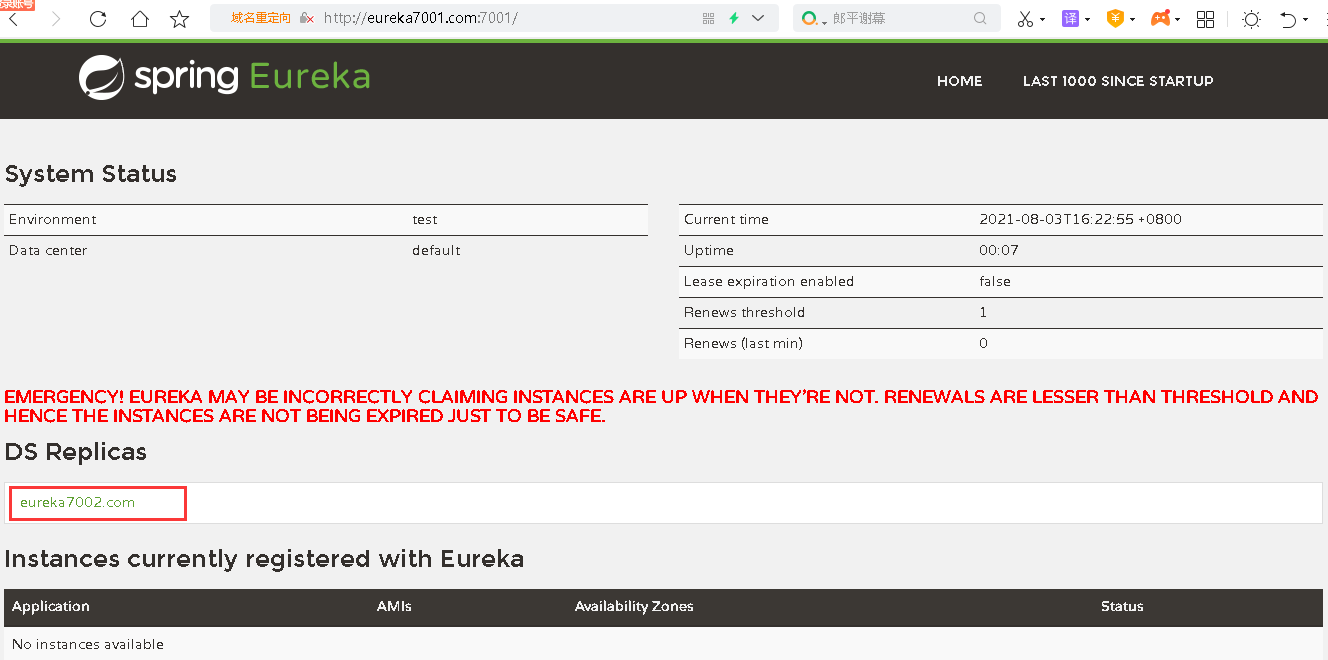Image resolution: width=1328 pixels, height=660 pixels.
Task: Open LAST 1000 SINCE STARTUP menu item
Action: (x=1118, y=81)
